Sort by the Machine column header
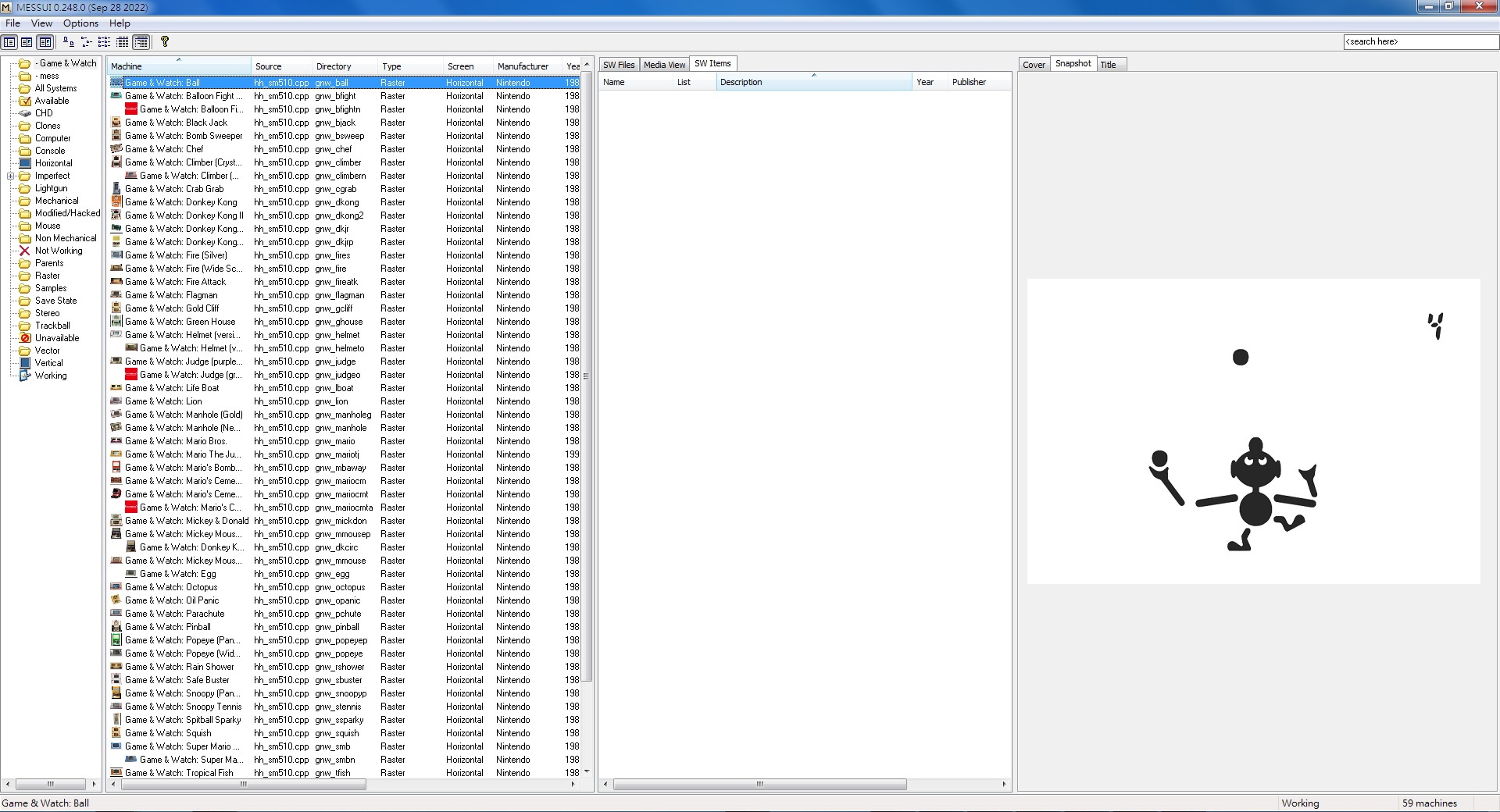Image resolution: width=1500 pixels, height=812 pixels. [179, 66]
